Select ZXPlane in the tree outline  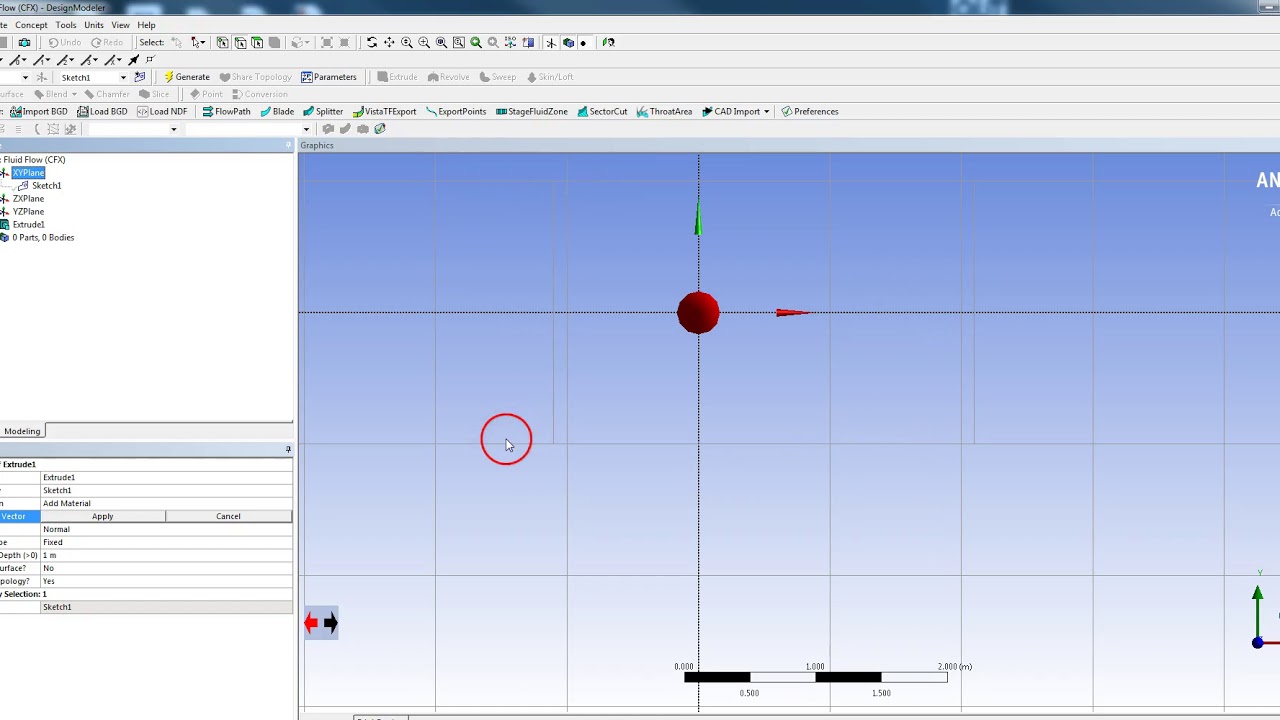point(28,199)
